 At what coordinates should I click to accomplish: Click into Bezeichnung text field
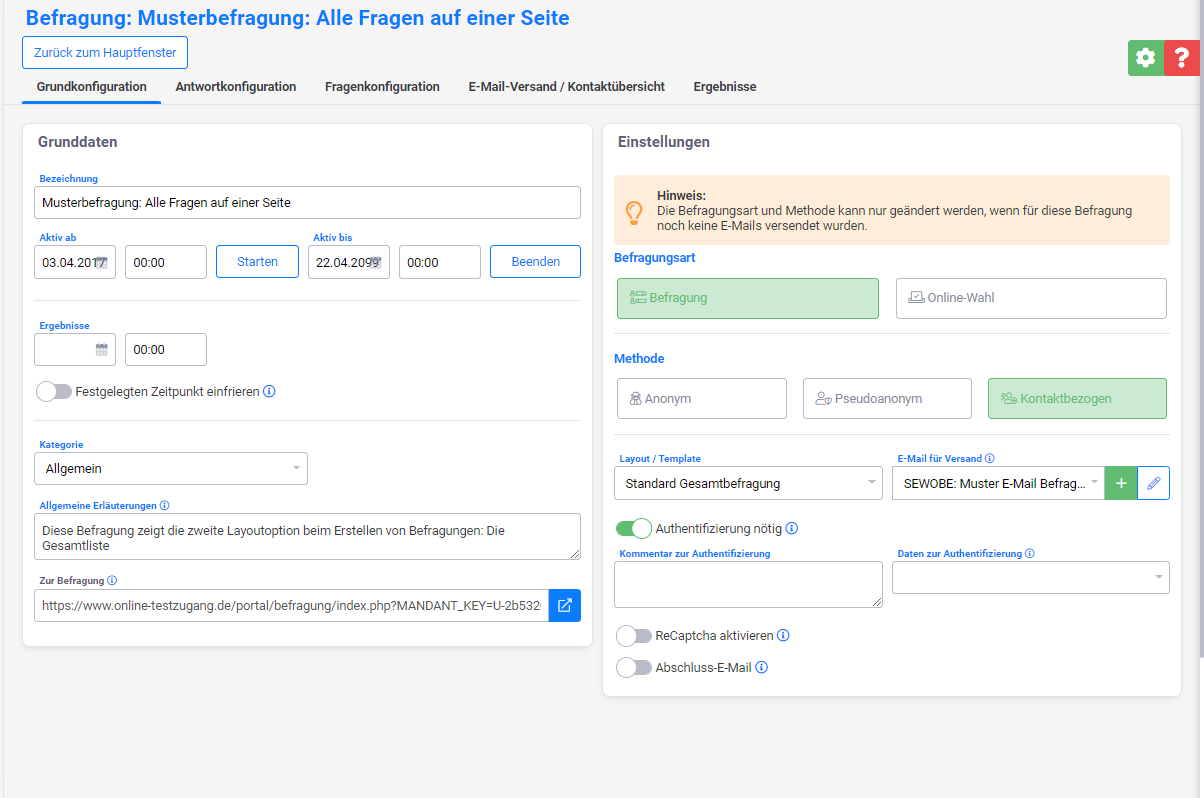[307, 202]
